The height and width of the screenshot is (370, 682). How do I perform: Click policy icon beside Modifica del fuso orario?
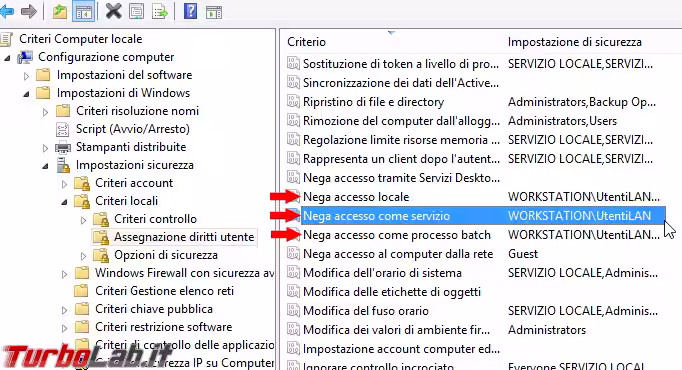coord(293,310)
